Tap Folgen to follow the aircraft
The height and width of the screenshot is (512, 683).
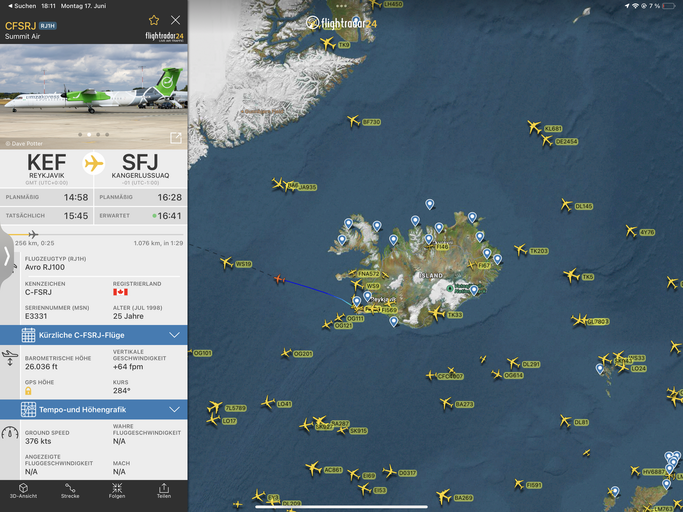tap(117, 491)
